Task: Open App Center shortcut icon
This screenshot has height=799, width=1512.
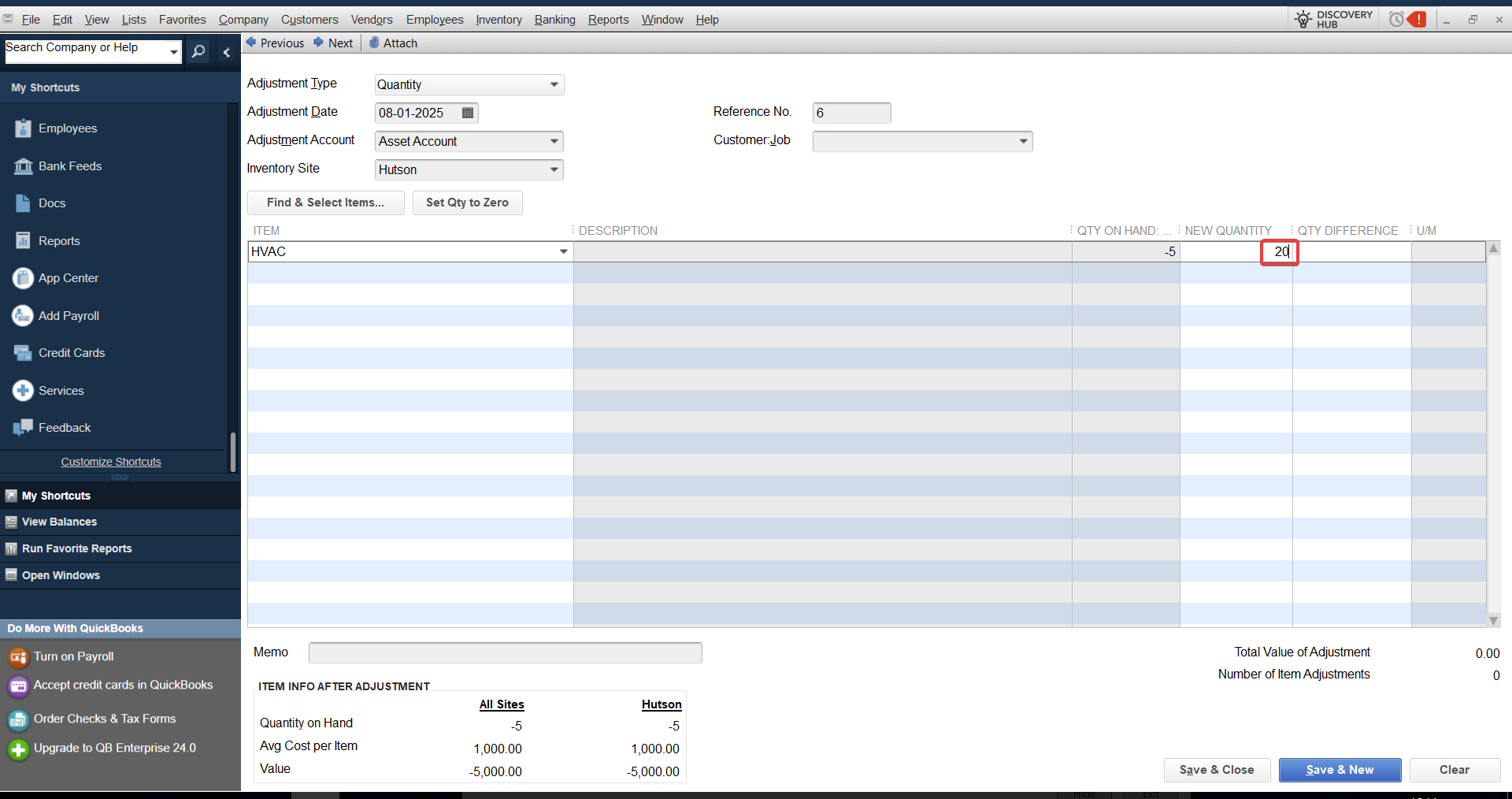Action: (23, 278)
